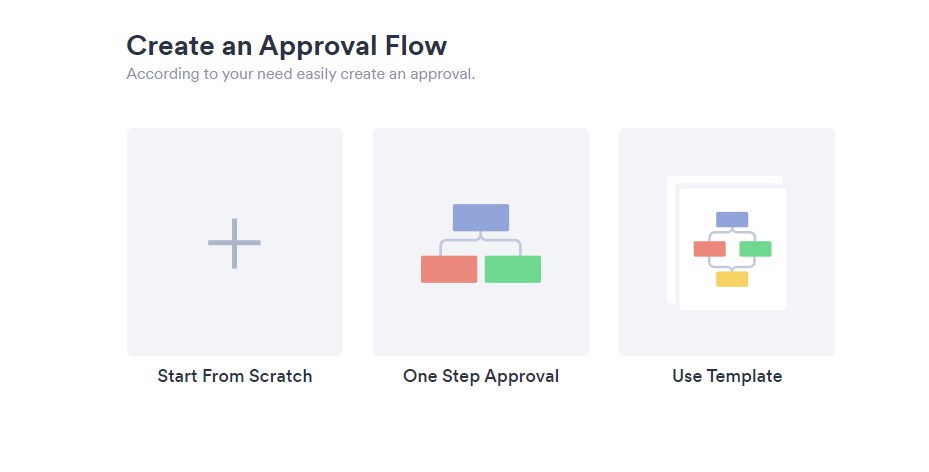
Task: Click the Use Template label
Action: coord(727,376)
